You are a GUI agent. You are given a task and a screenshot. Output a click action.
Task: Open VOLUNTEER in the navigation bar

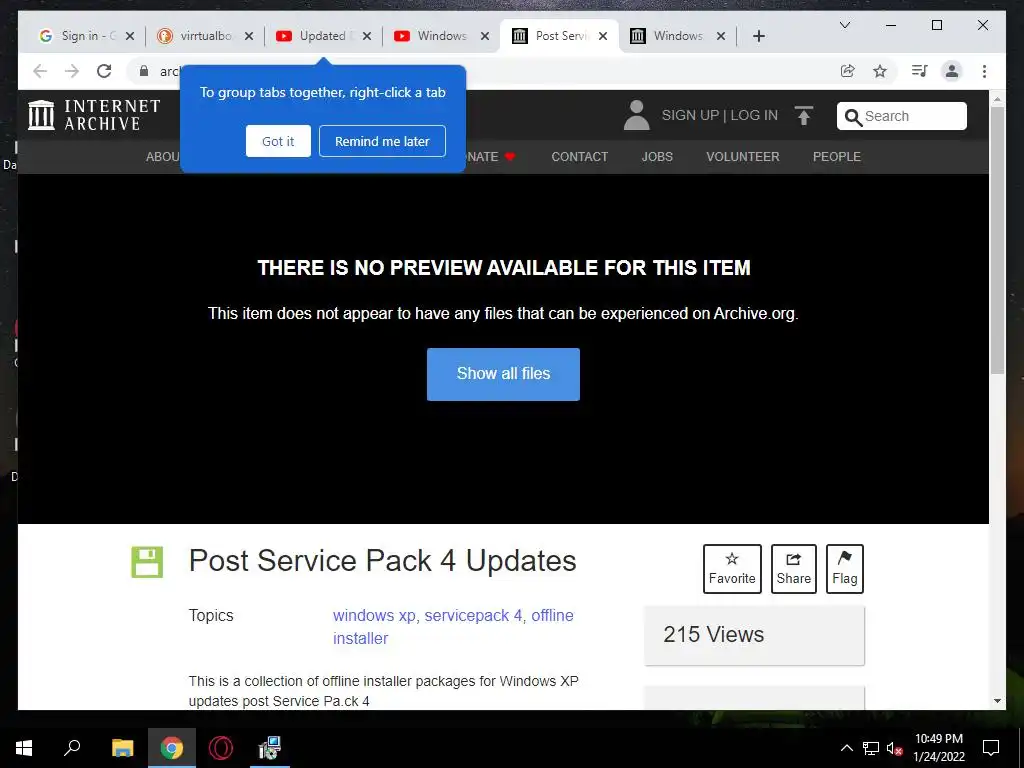[743, 157]
